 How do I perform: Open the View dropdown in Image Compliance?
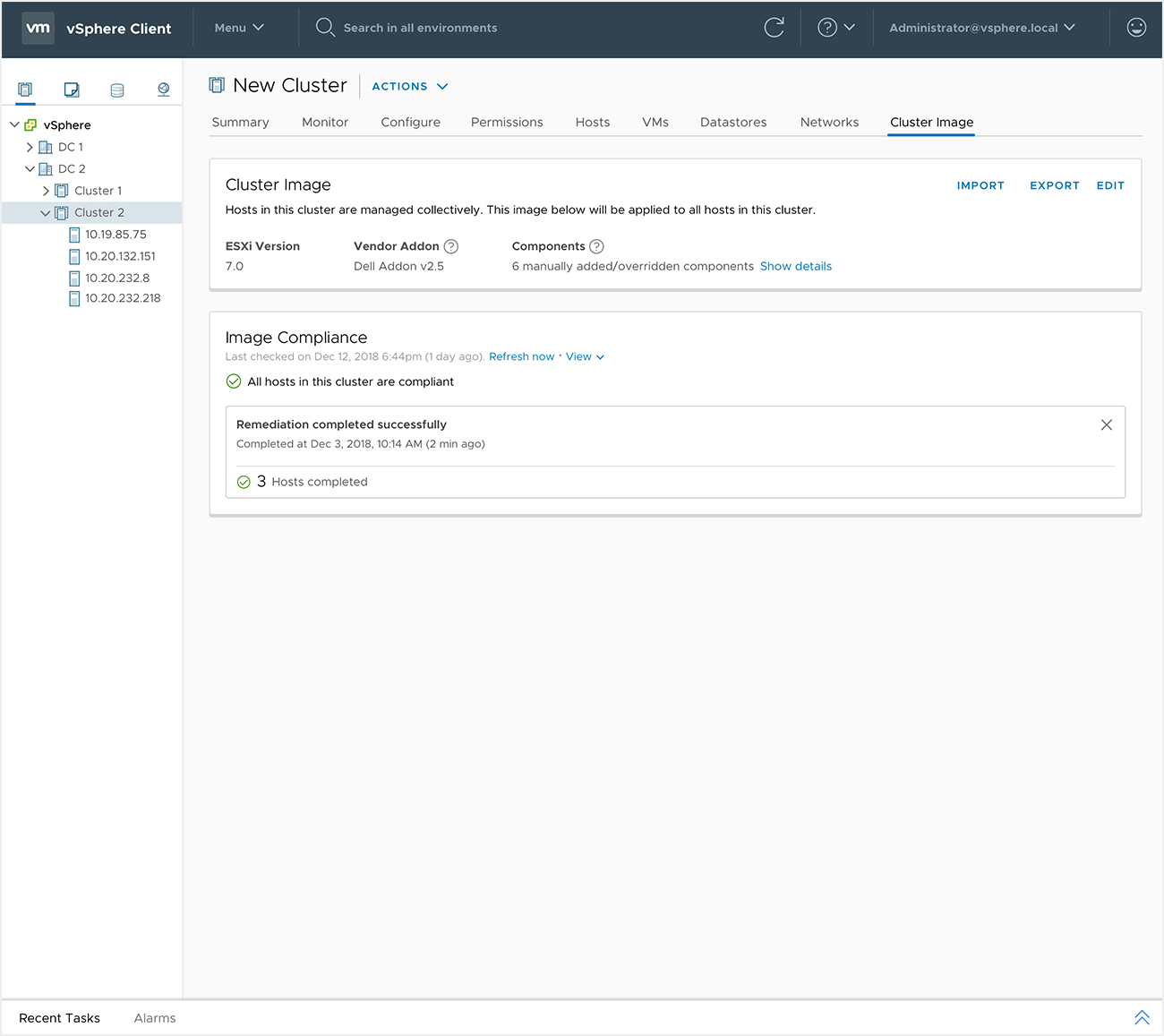[584, 356]
